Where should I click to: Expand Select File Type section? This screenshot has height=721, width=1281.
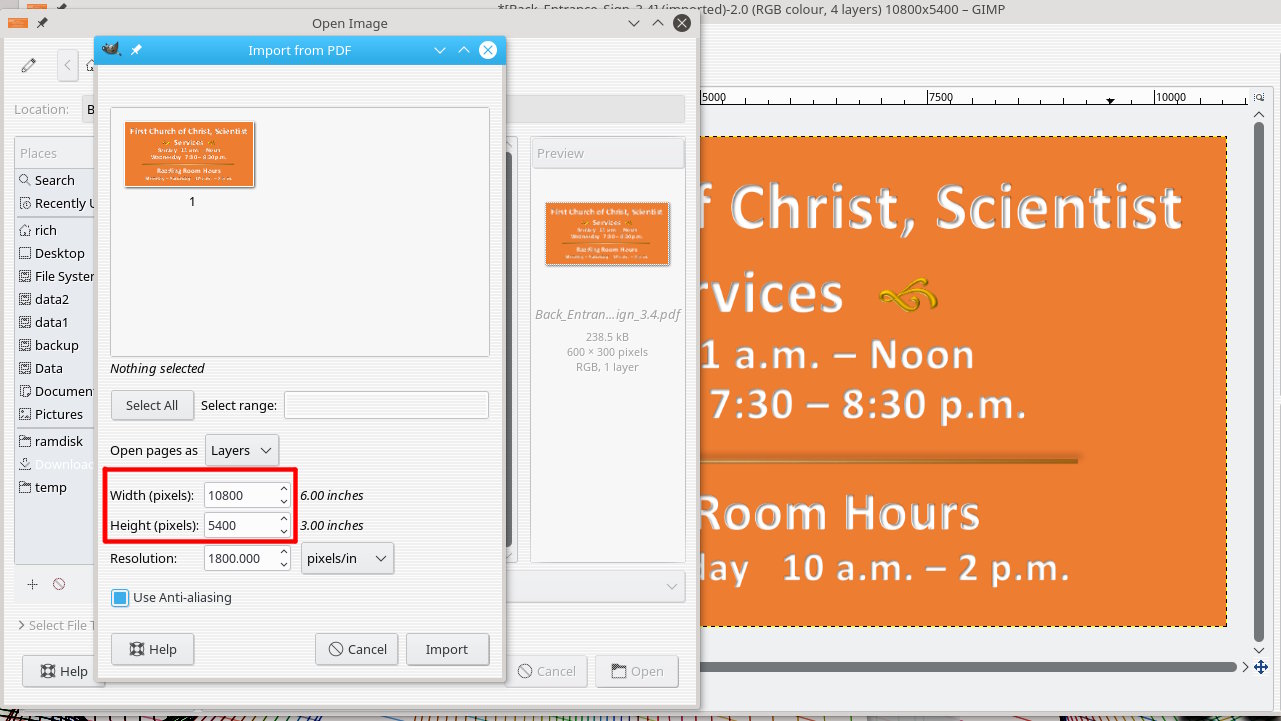click(57, 625)
